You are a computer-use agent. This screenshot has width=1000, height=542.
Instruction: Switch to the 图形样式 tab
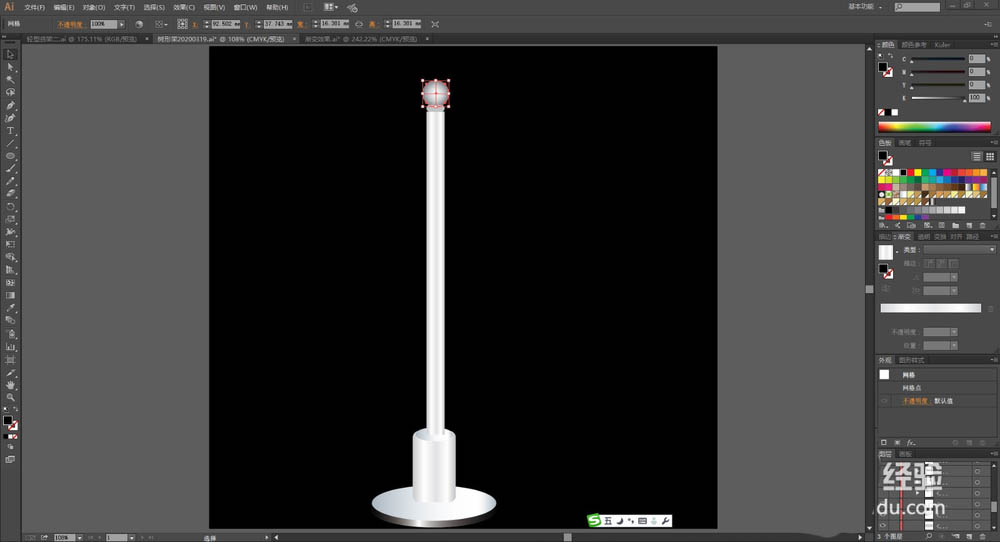tap(911, 360)
